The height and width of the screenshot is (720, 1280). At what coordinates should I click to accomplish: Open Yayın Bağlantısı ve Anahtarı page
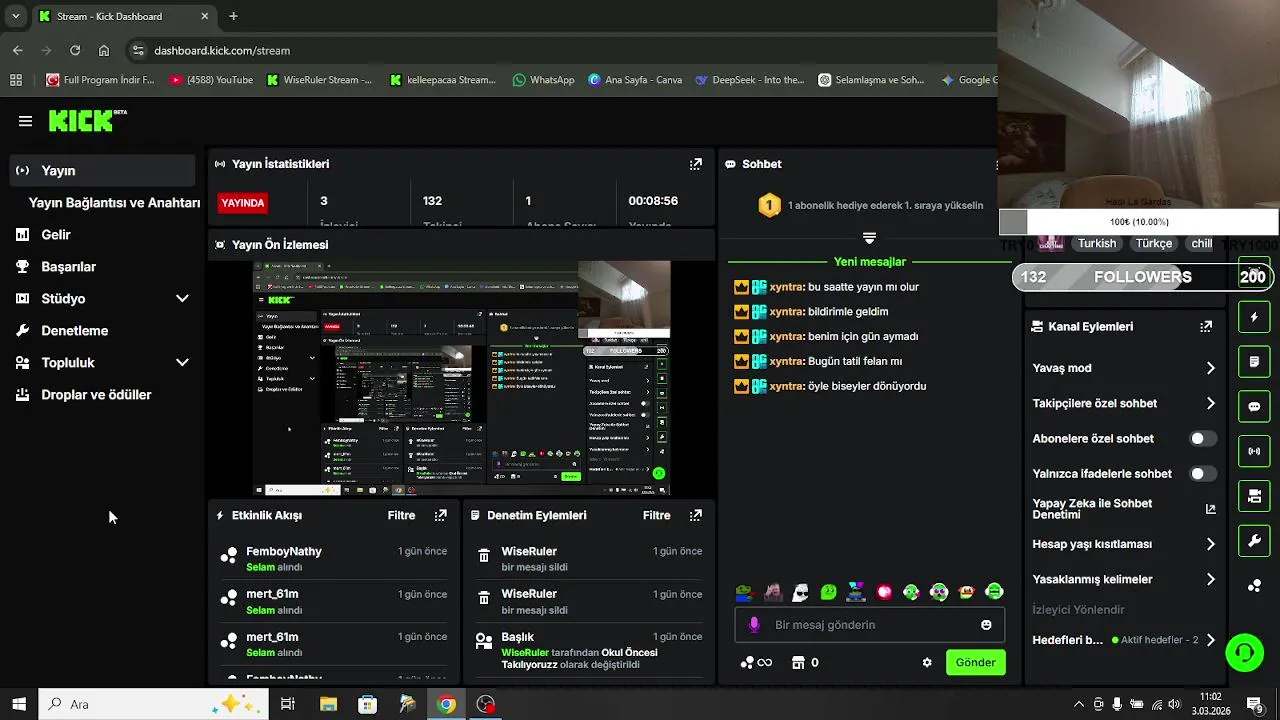(x=114, y=202)
